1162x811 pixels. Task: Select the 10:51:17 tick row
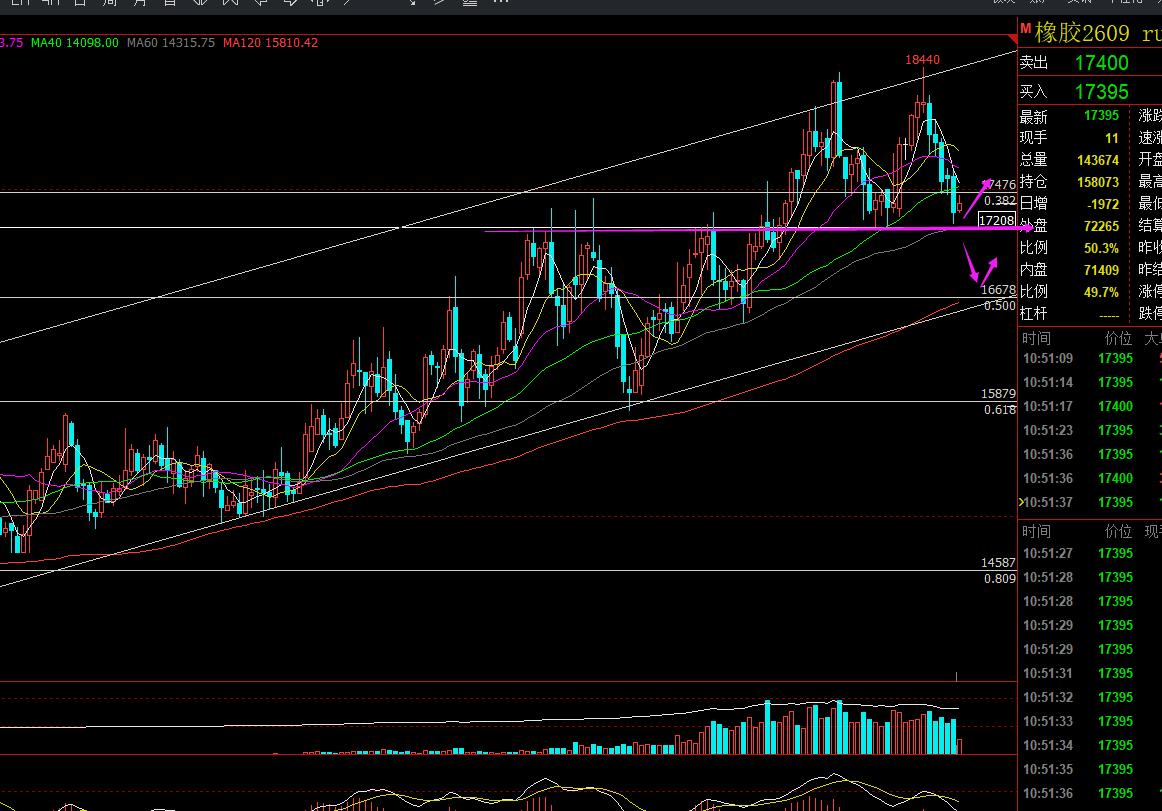[1090, 406]
